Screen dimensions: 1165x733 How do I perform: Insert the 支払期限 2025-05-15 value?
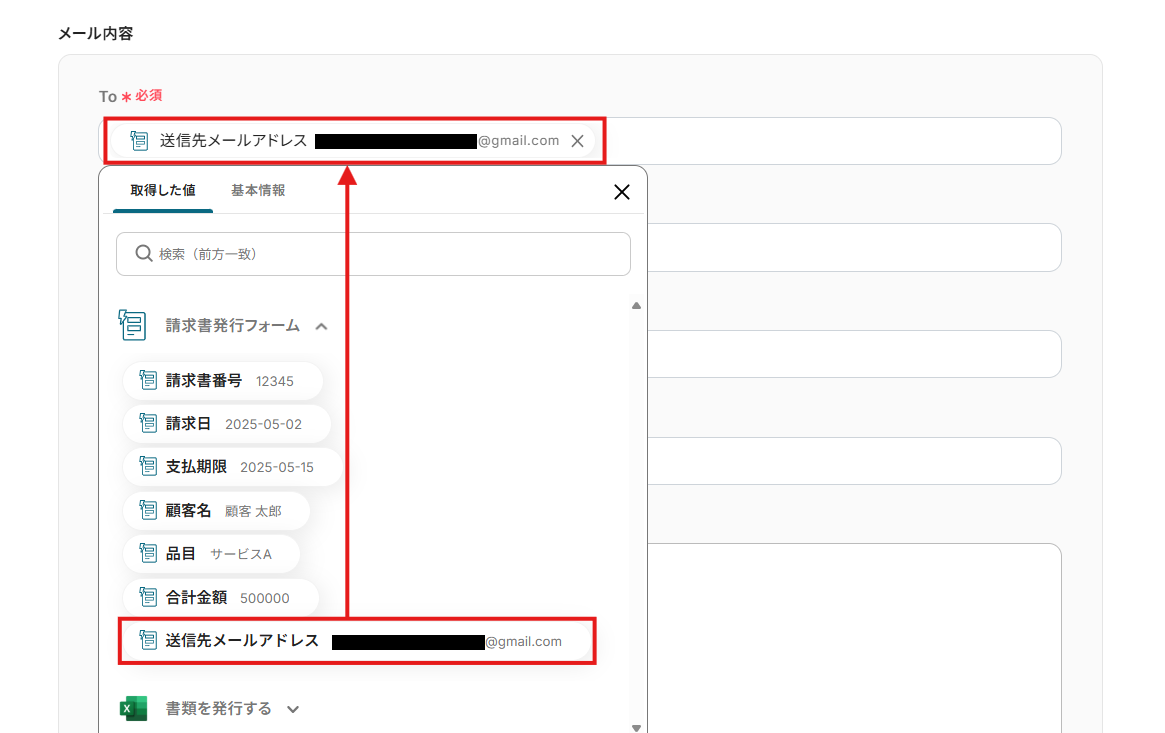click(233, 467)
